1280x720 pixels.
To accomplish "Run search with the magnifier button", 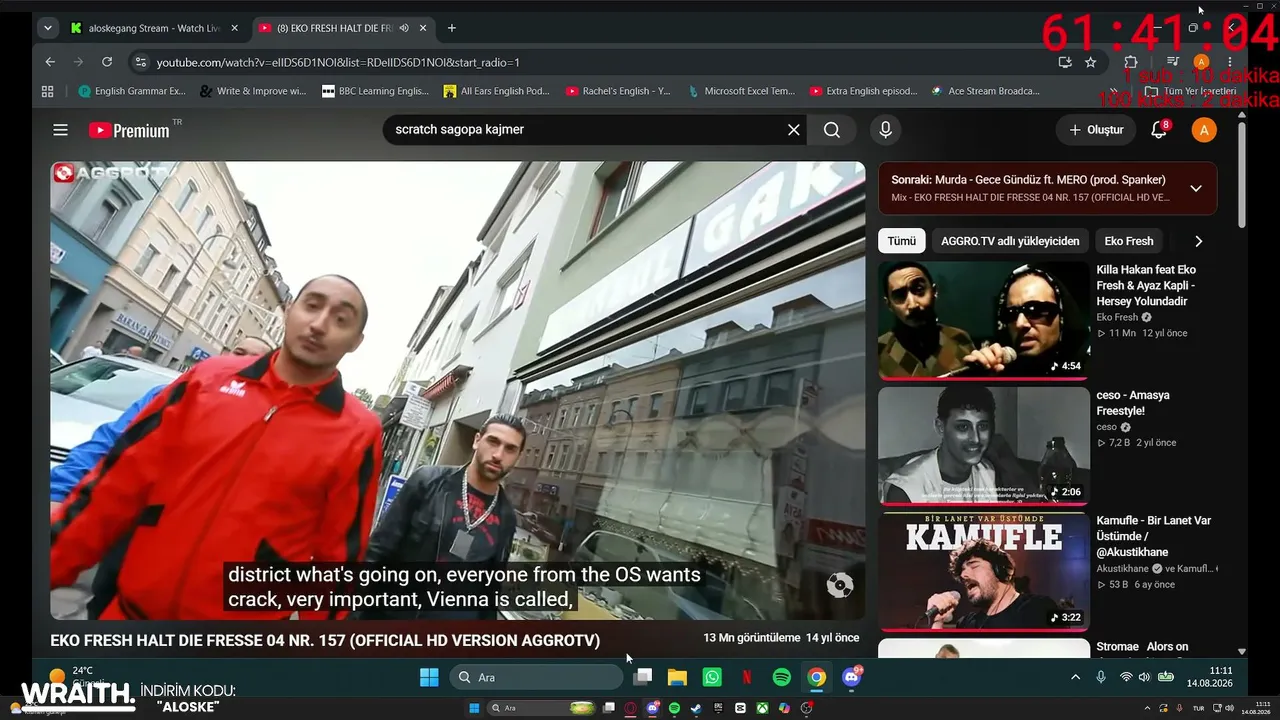I will [x=832, y=130].
